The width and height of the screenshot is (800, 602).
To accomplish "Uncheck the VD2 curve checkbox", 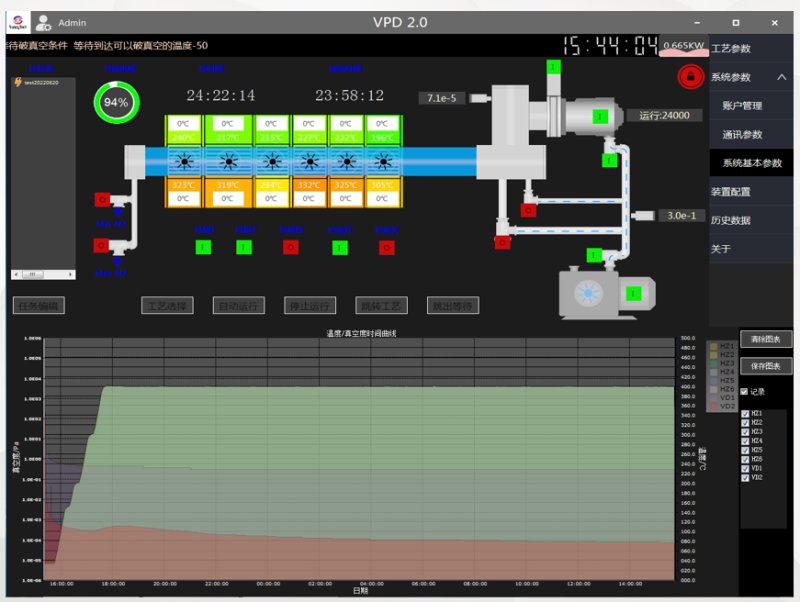I will [x=744, y=477].
